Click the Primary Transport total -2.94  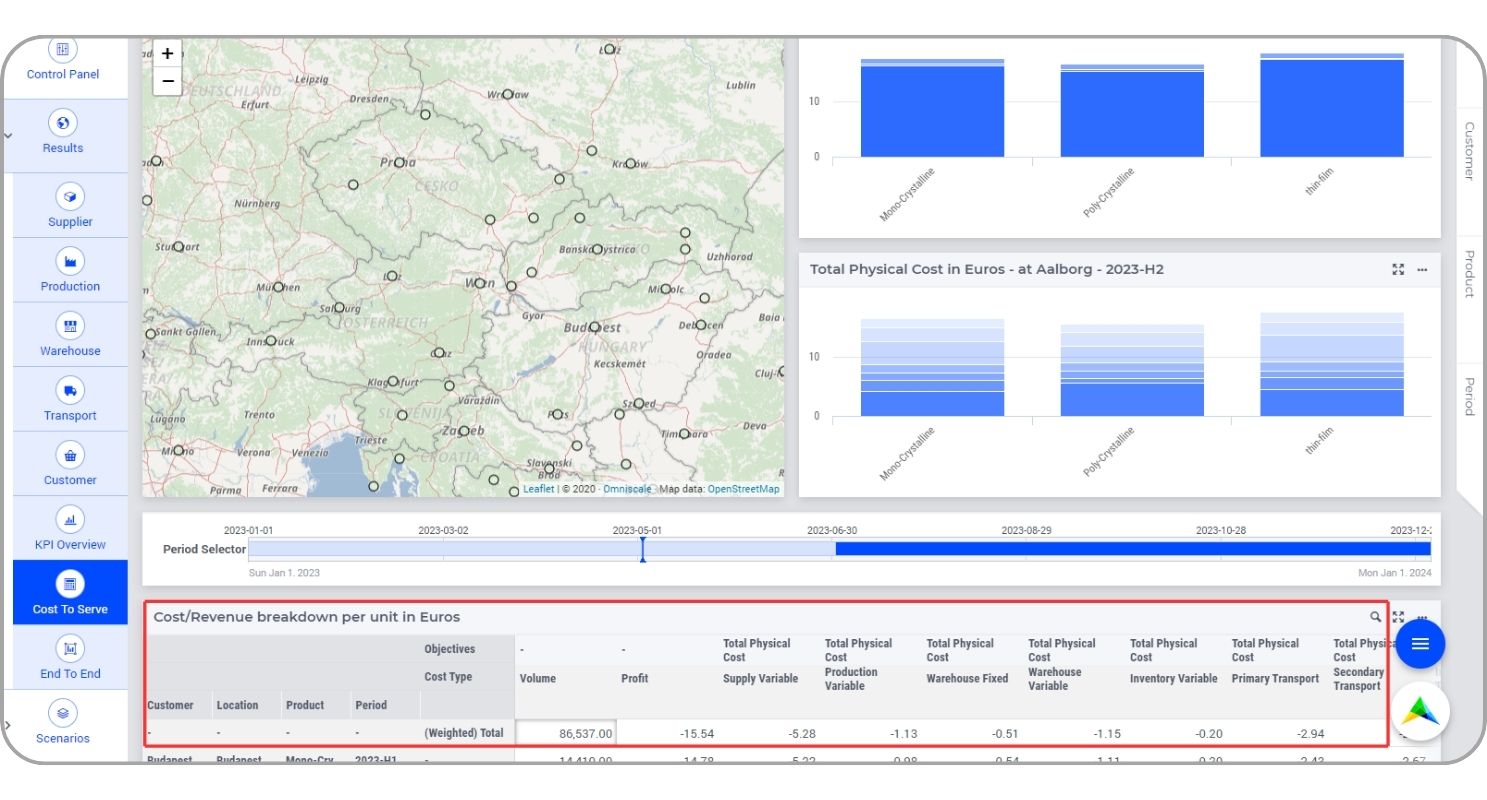point(1310,733)
